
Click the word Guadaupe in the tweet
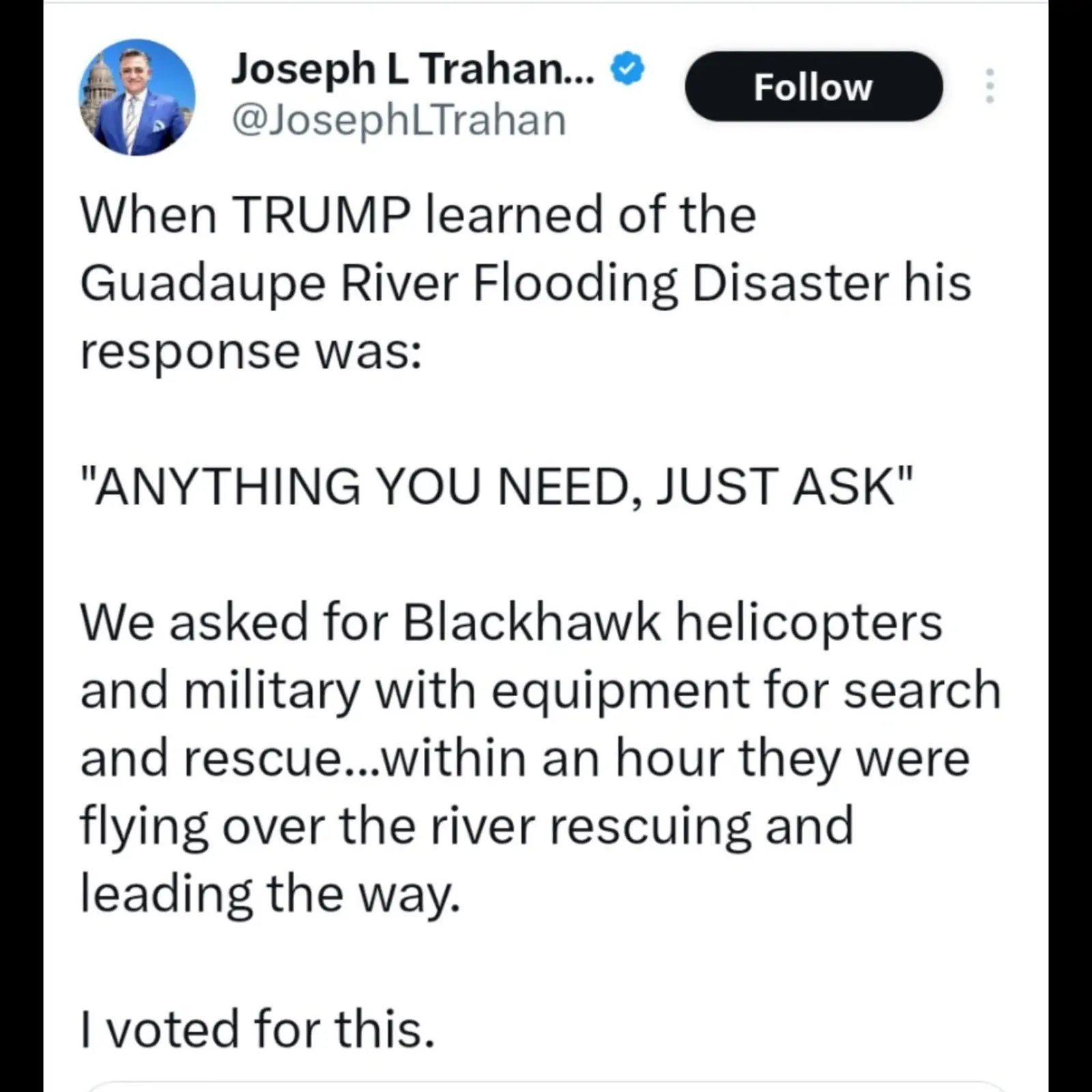point(202,283)
